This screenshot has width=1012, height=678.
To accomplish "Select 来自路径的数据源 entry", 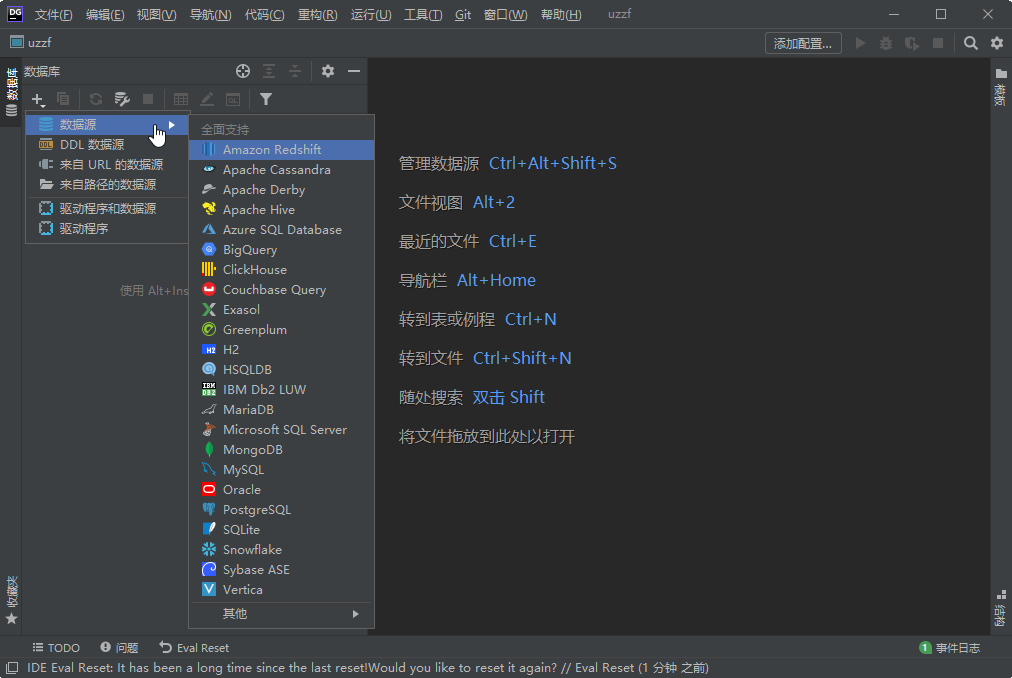I will tap(106, 185).
